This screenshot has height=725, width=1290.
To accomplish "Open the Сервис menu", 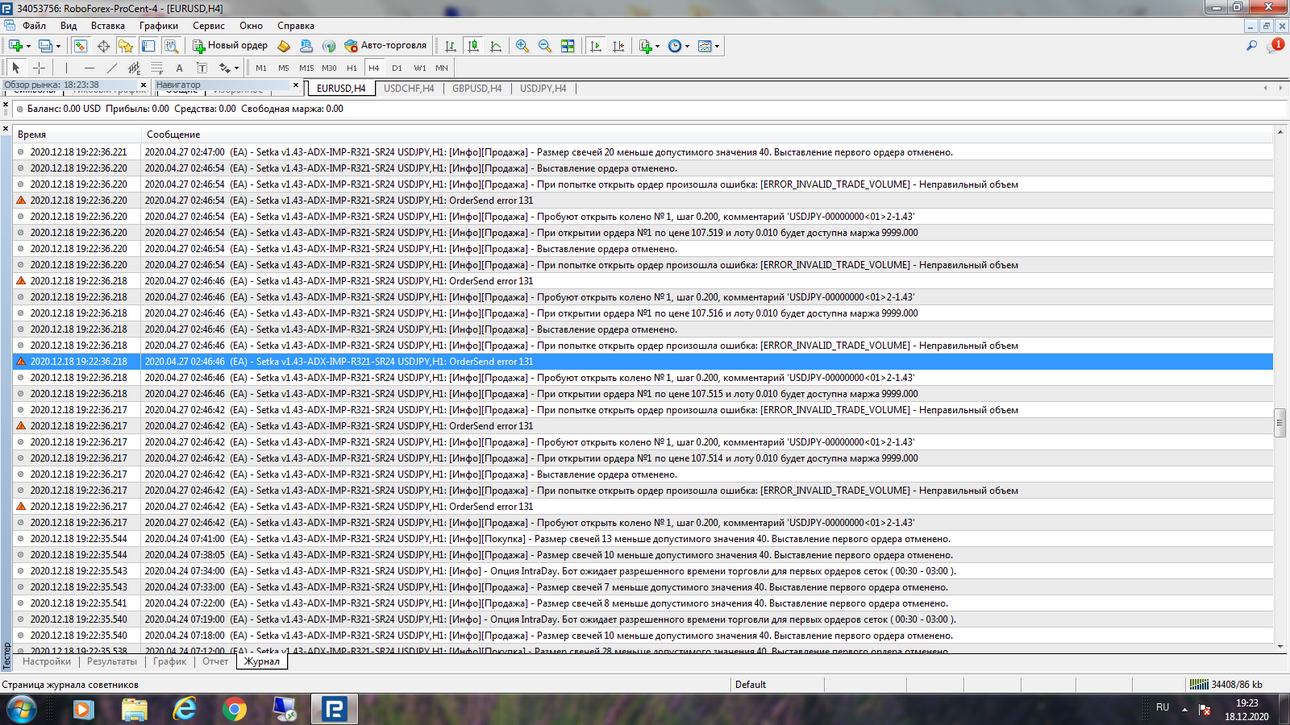I will coord(208,26).
